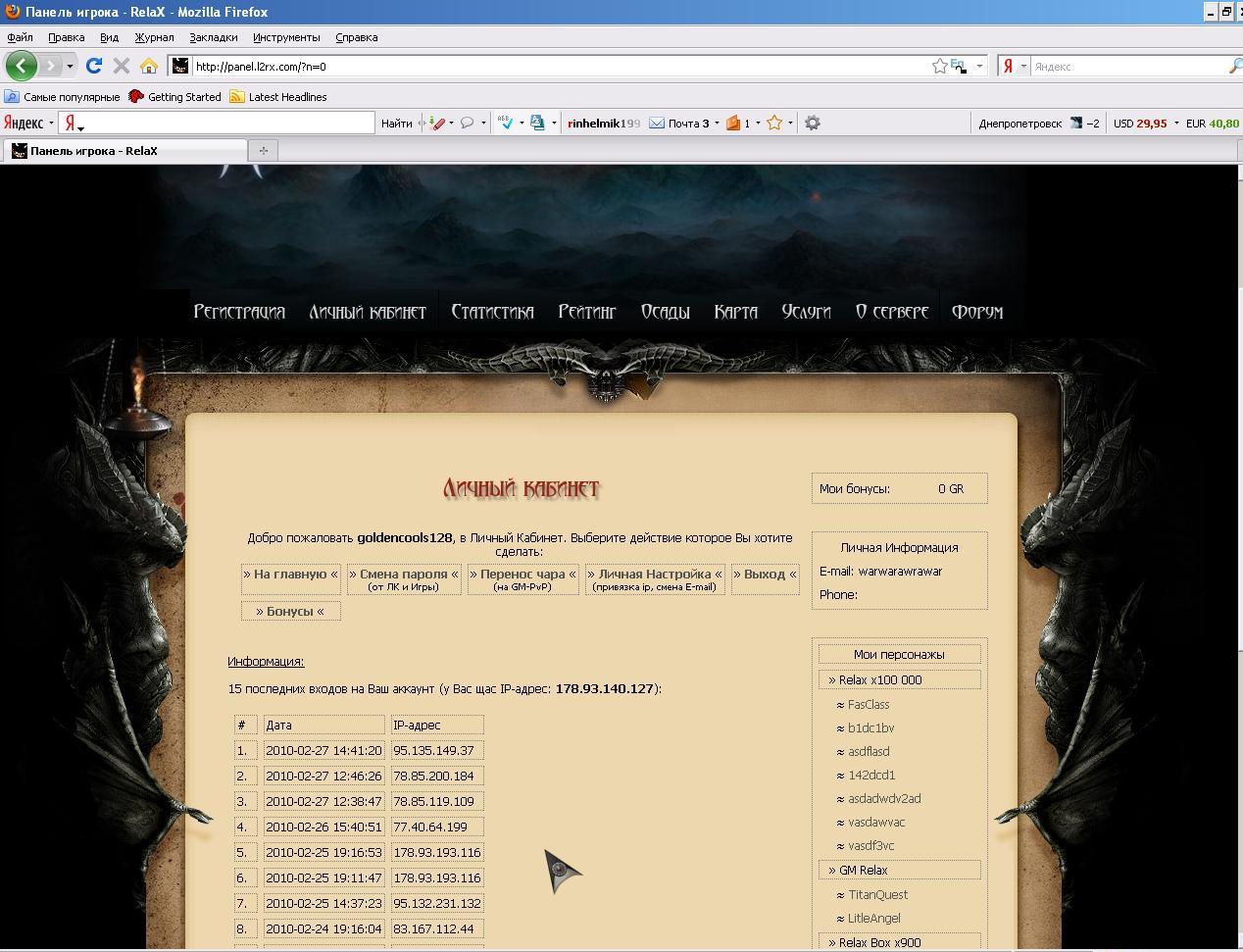Open Latest Headlines feed bookmark
This screenshot has width=1243, height=952.
pos(278,97)
